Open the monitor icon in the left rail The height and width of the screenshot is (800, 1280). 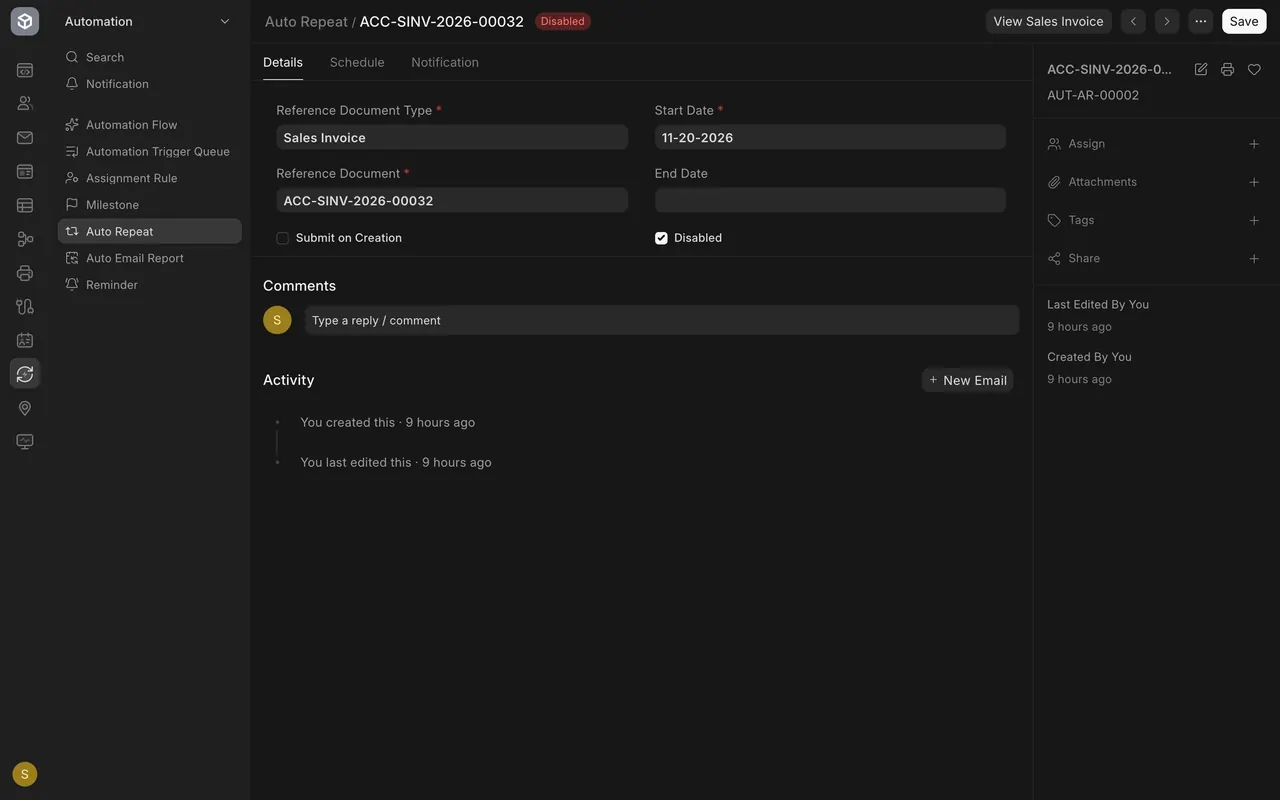click(x=25, y=442)
